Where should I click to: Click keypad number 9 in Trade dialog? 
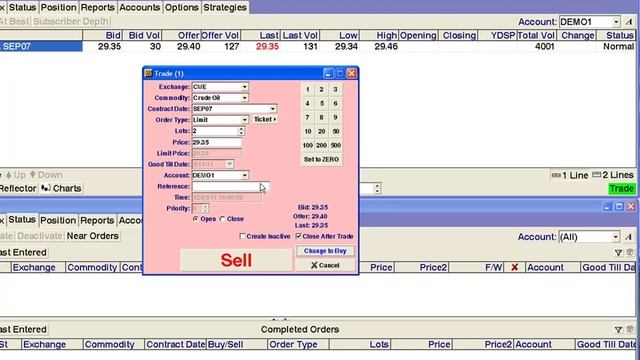336,117
